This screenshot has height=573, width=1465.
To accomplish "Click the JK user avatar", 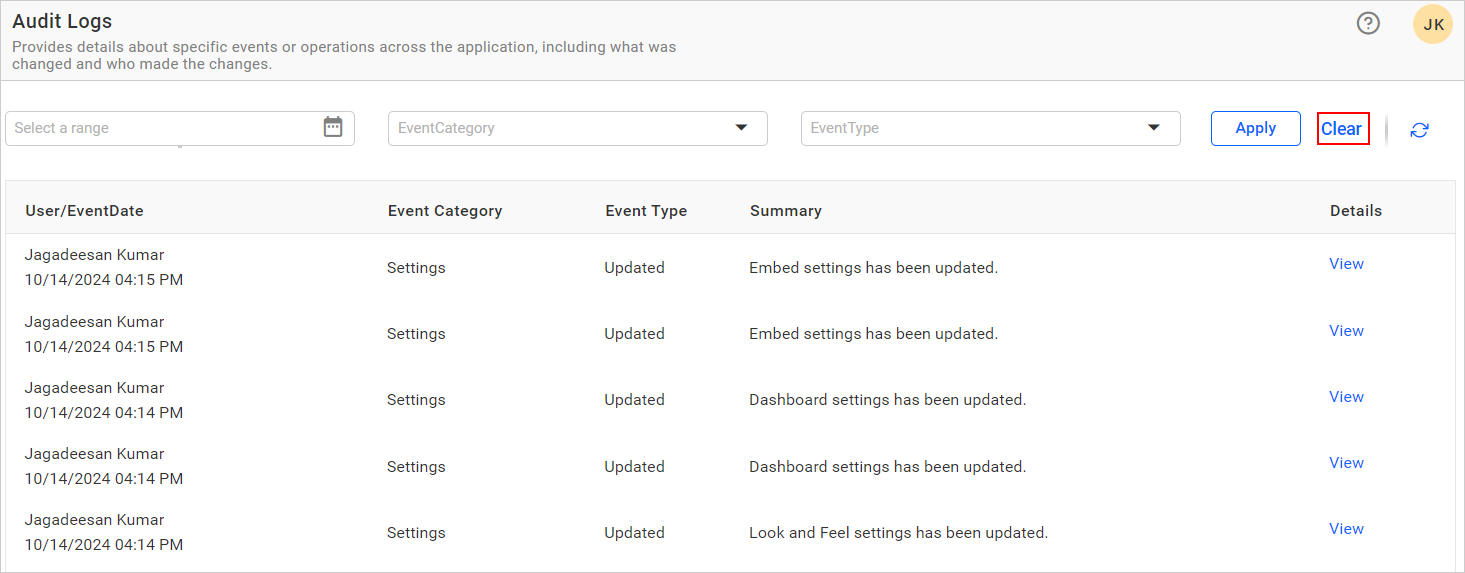I will point(1432,25).
